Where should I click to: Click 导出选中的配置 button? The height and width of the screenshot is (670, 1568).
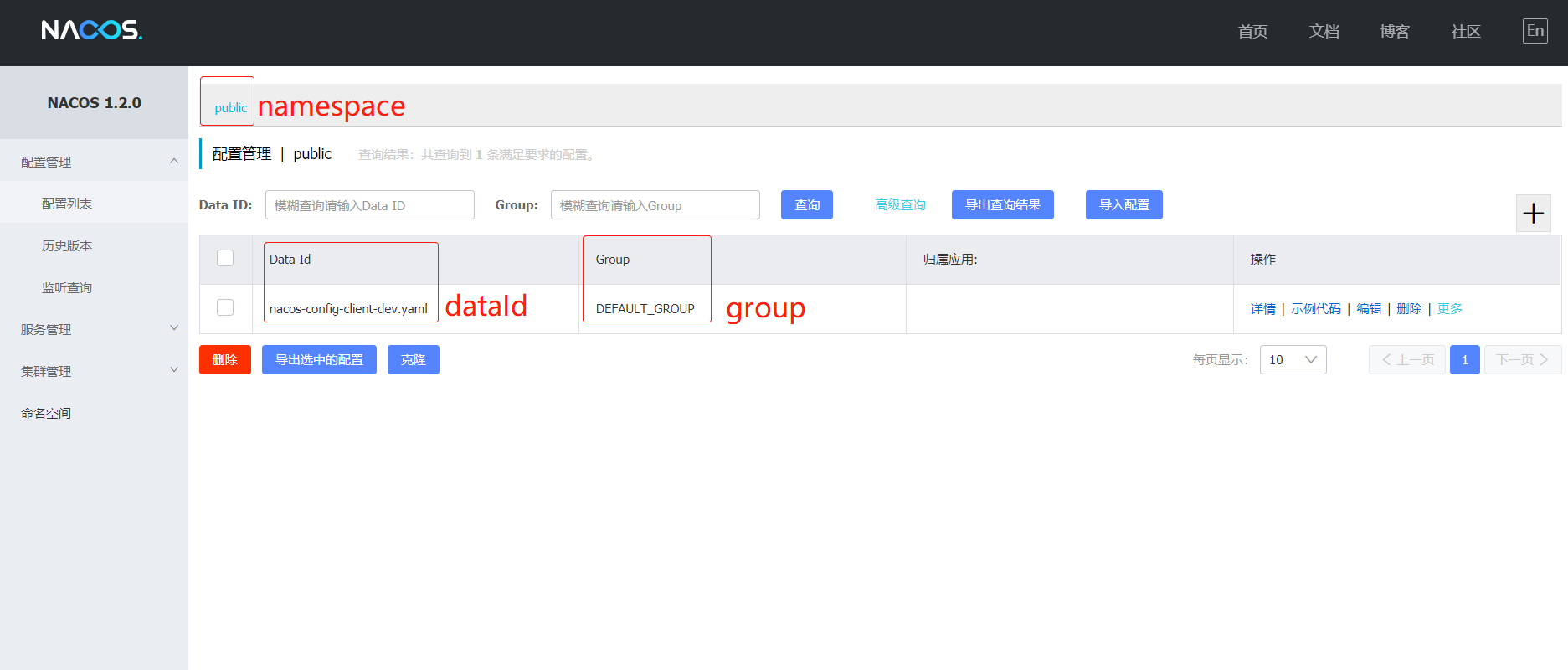319,360
